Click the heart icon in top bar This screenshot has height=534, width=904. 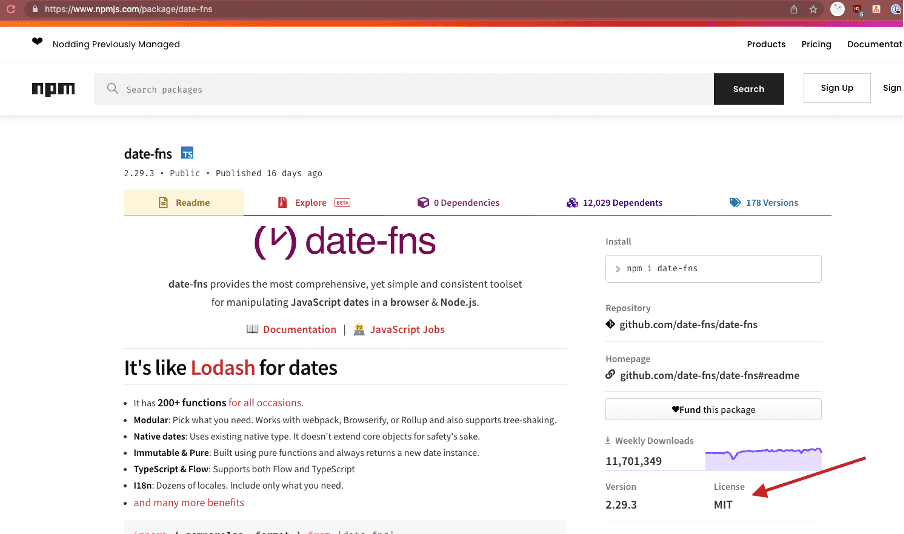[x=37, y=43]
